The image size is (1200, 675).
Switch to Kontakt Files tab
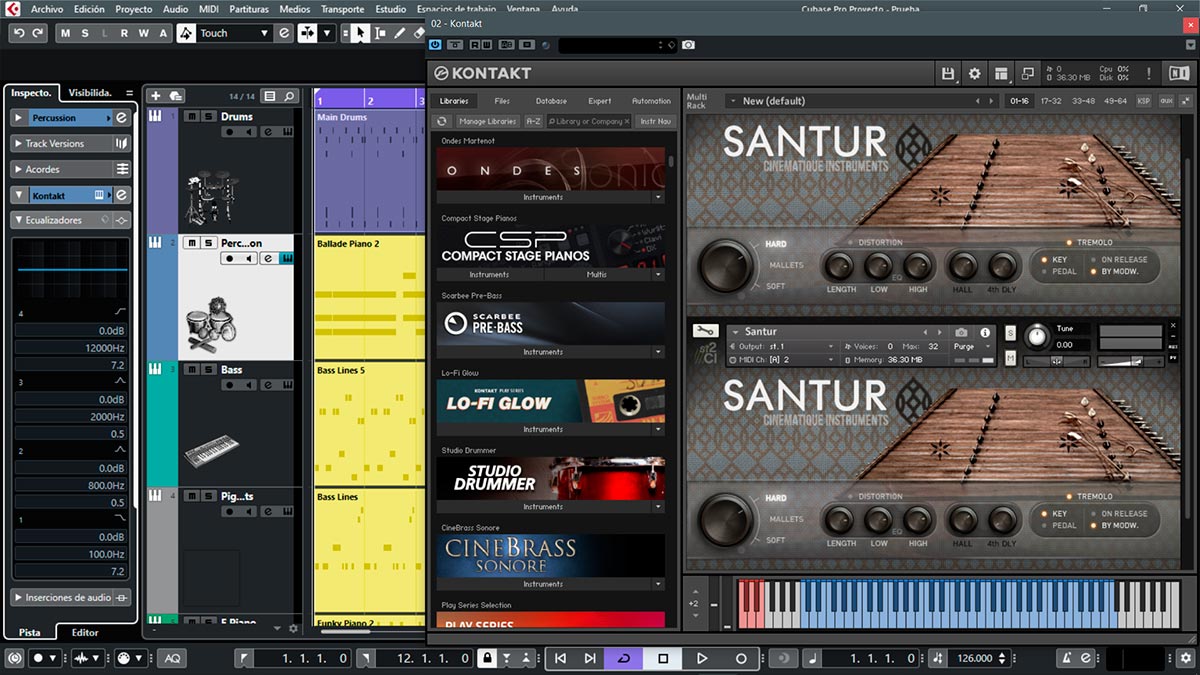502,101
